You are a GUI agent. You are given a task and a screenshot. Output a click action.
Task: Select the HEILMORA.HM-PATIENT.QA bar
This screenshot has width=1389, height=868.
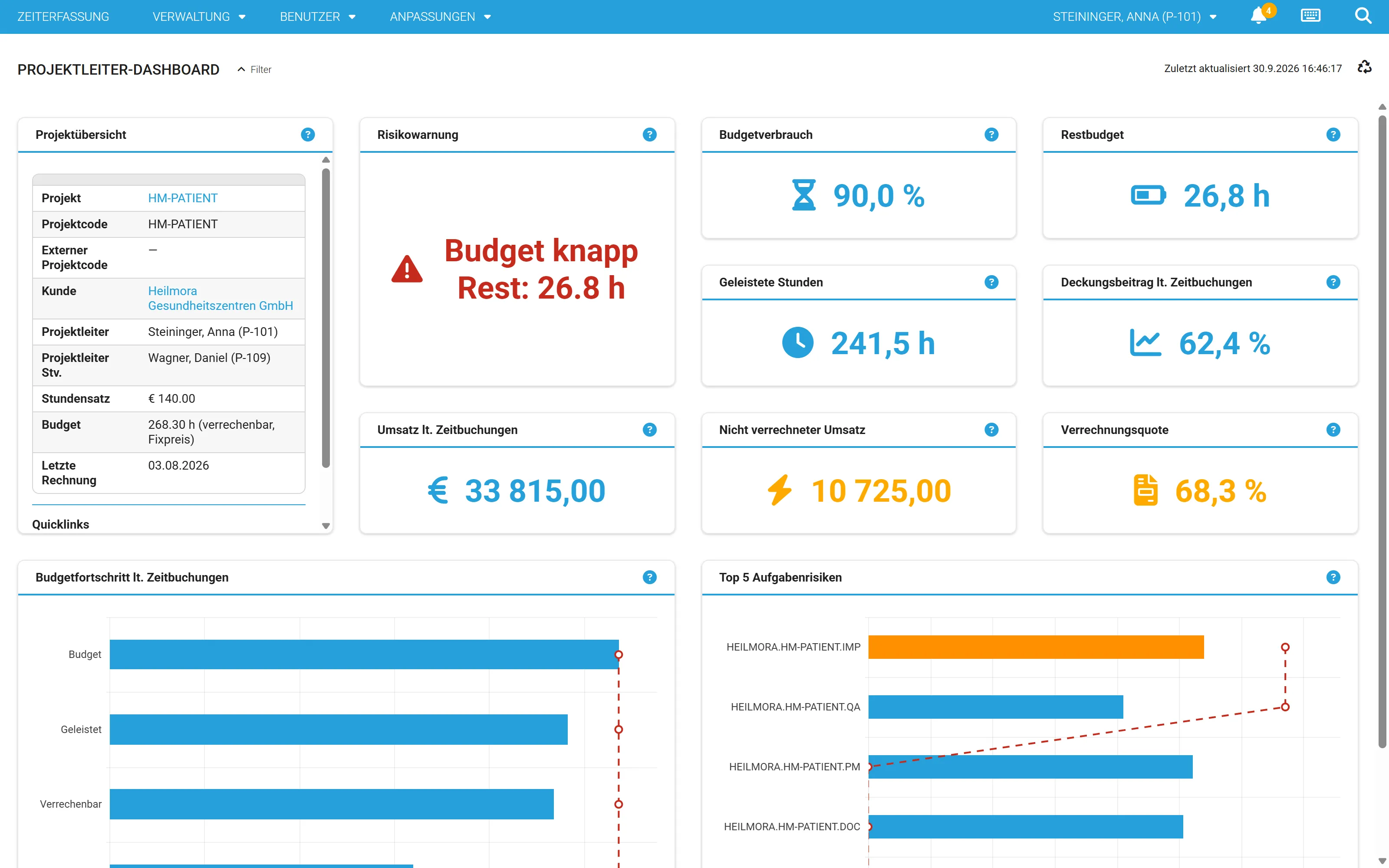click(996, 707)
